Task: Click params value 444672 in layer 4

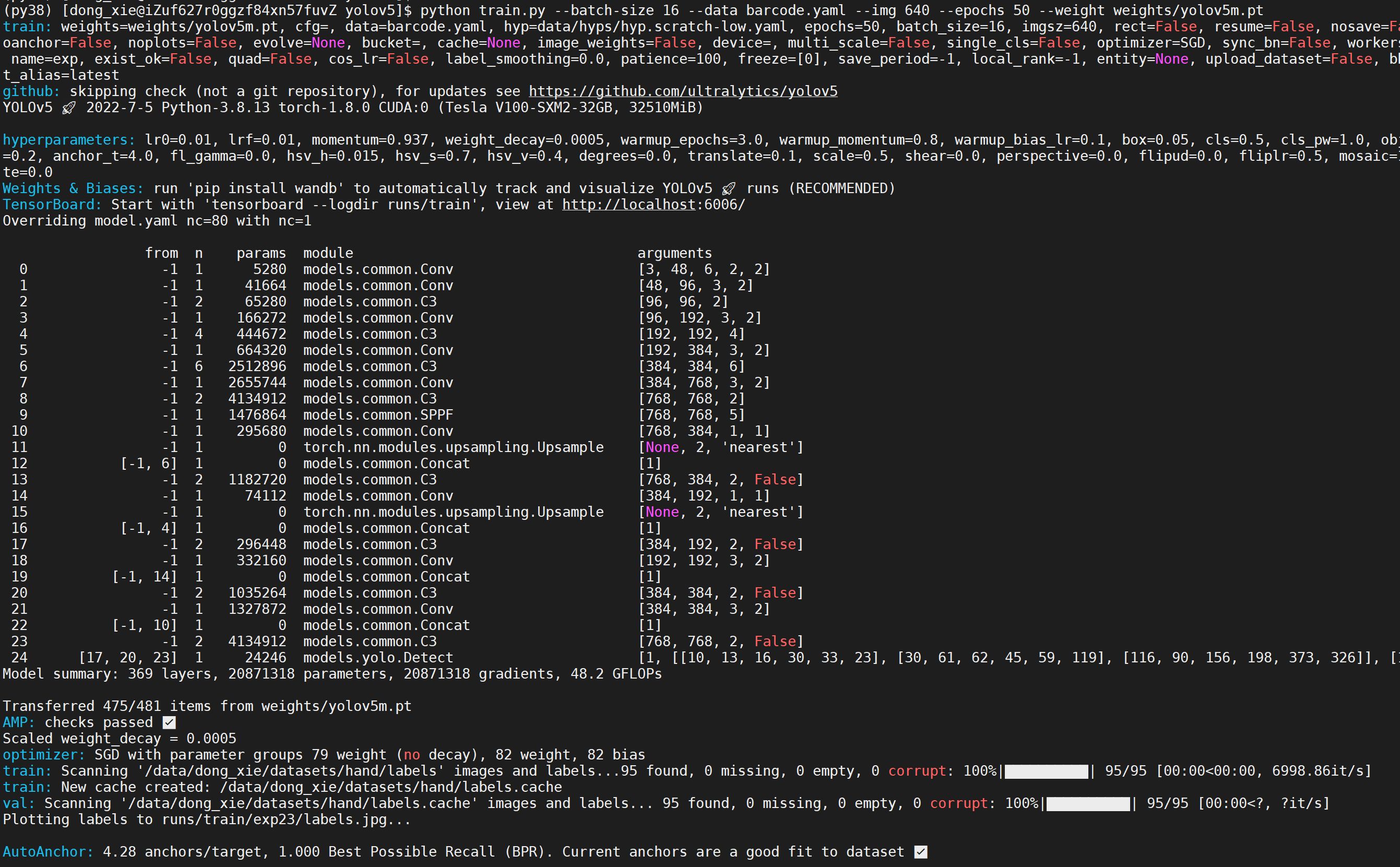Action: pos(262,334)
